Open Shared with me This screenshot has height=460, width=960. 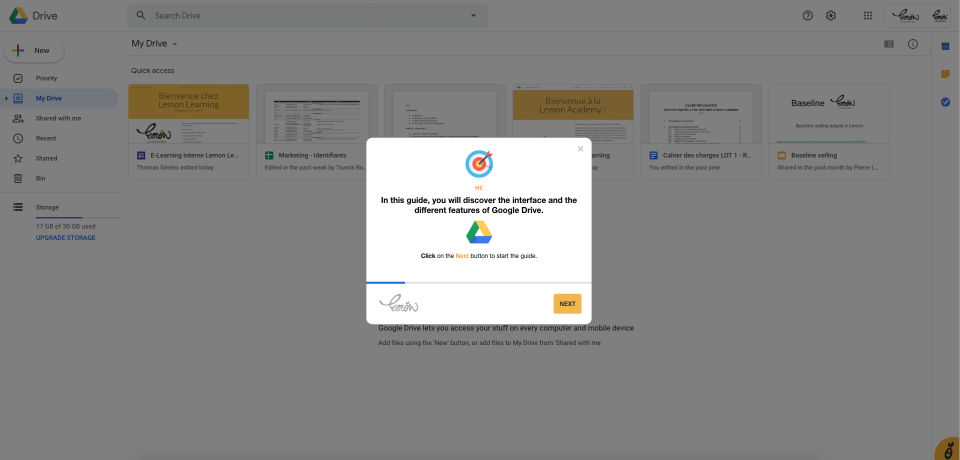click(59, 118)
